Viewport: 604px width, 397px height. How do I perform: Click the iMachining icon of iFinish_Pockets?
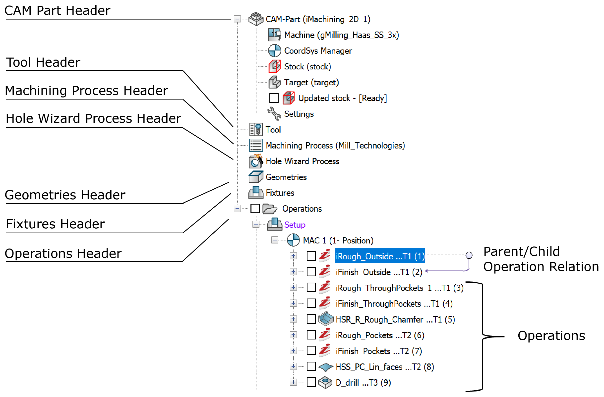[x=325, y=350]
